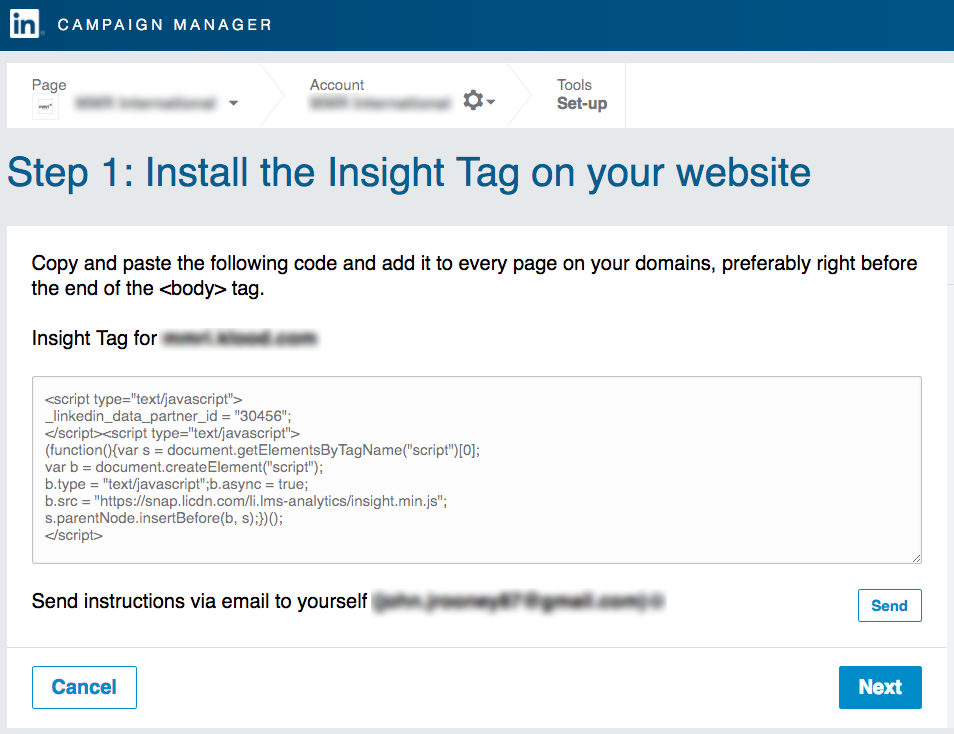Click the partner ID line in code
Viewport: 954px width, 734px height.
coord(168,416)
